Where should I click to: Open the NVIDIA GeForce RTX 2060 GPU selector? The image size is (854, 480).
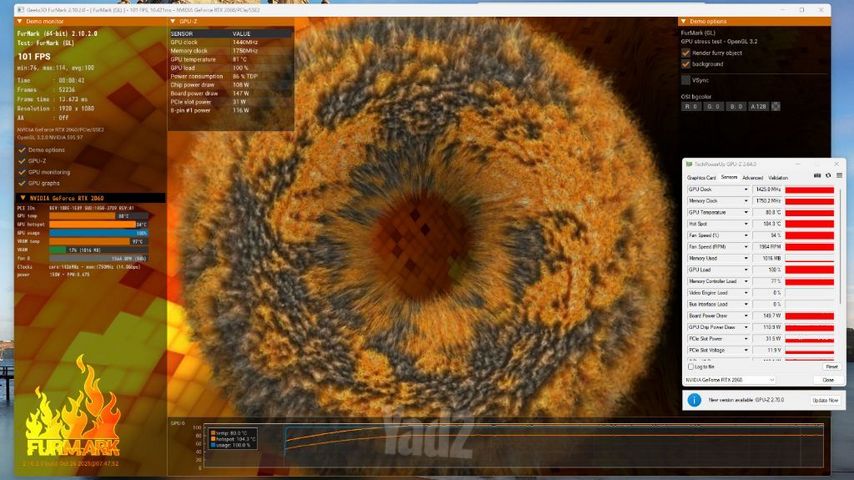pyautogui.click(x=730, y=380)
